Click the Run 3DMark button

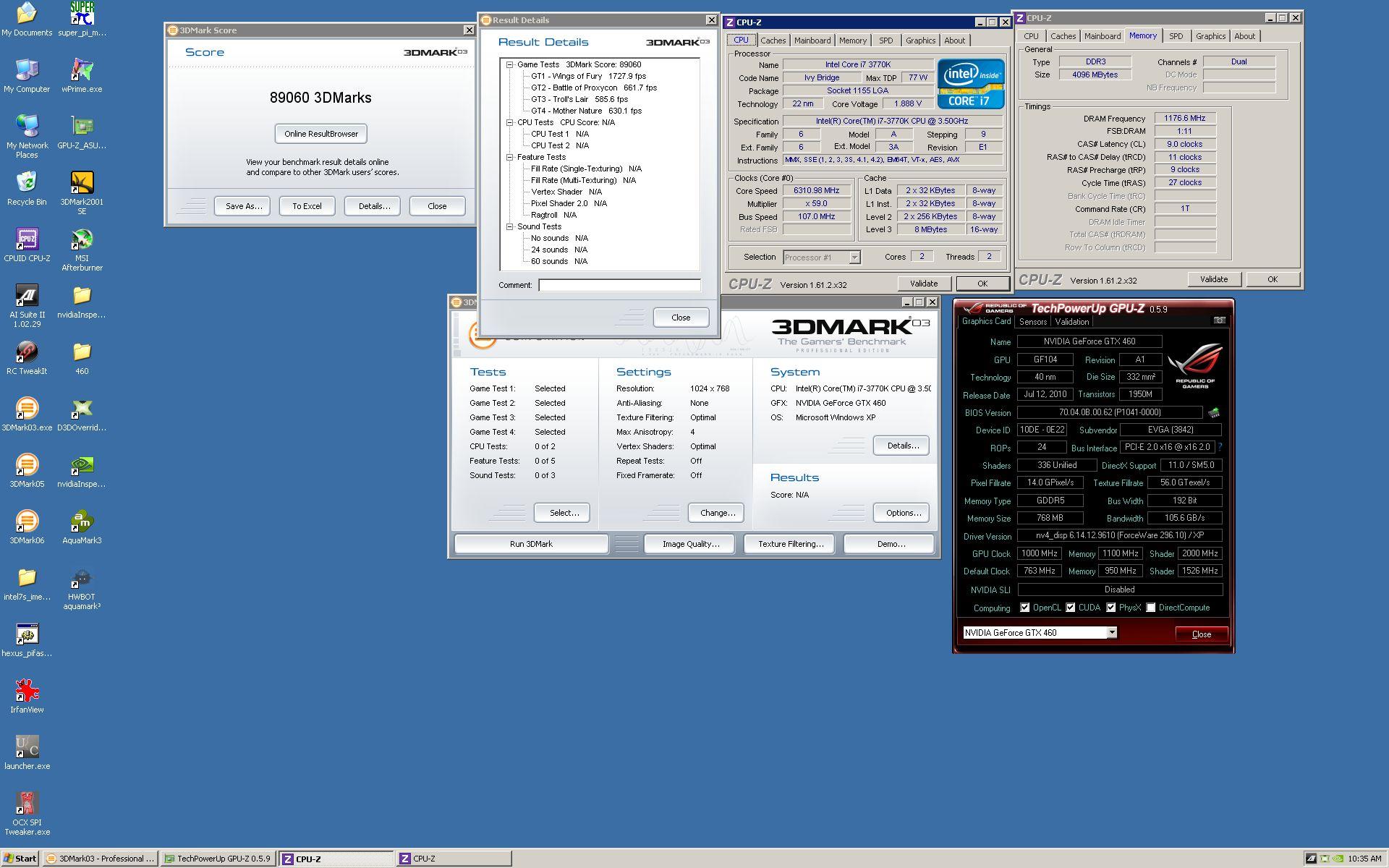coord(531,544)
